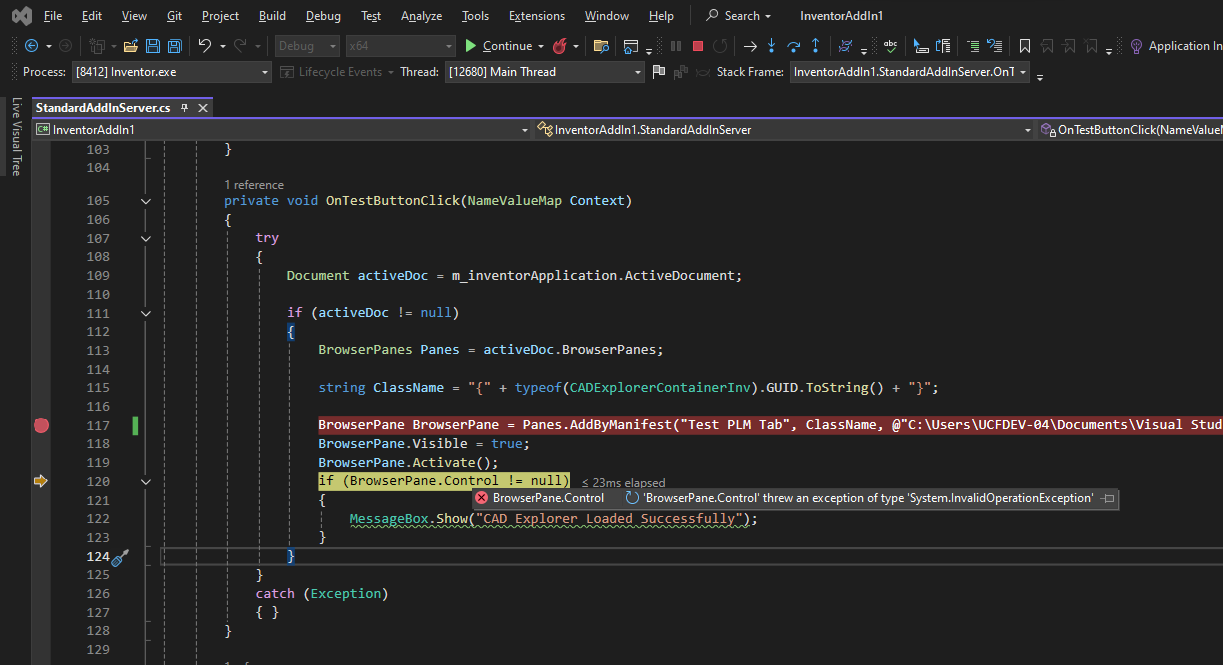The height and width of the screenshot is (665, 1223).
Task: Click the Stop Debugging red square icon
Action: [x=698, y=45]
